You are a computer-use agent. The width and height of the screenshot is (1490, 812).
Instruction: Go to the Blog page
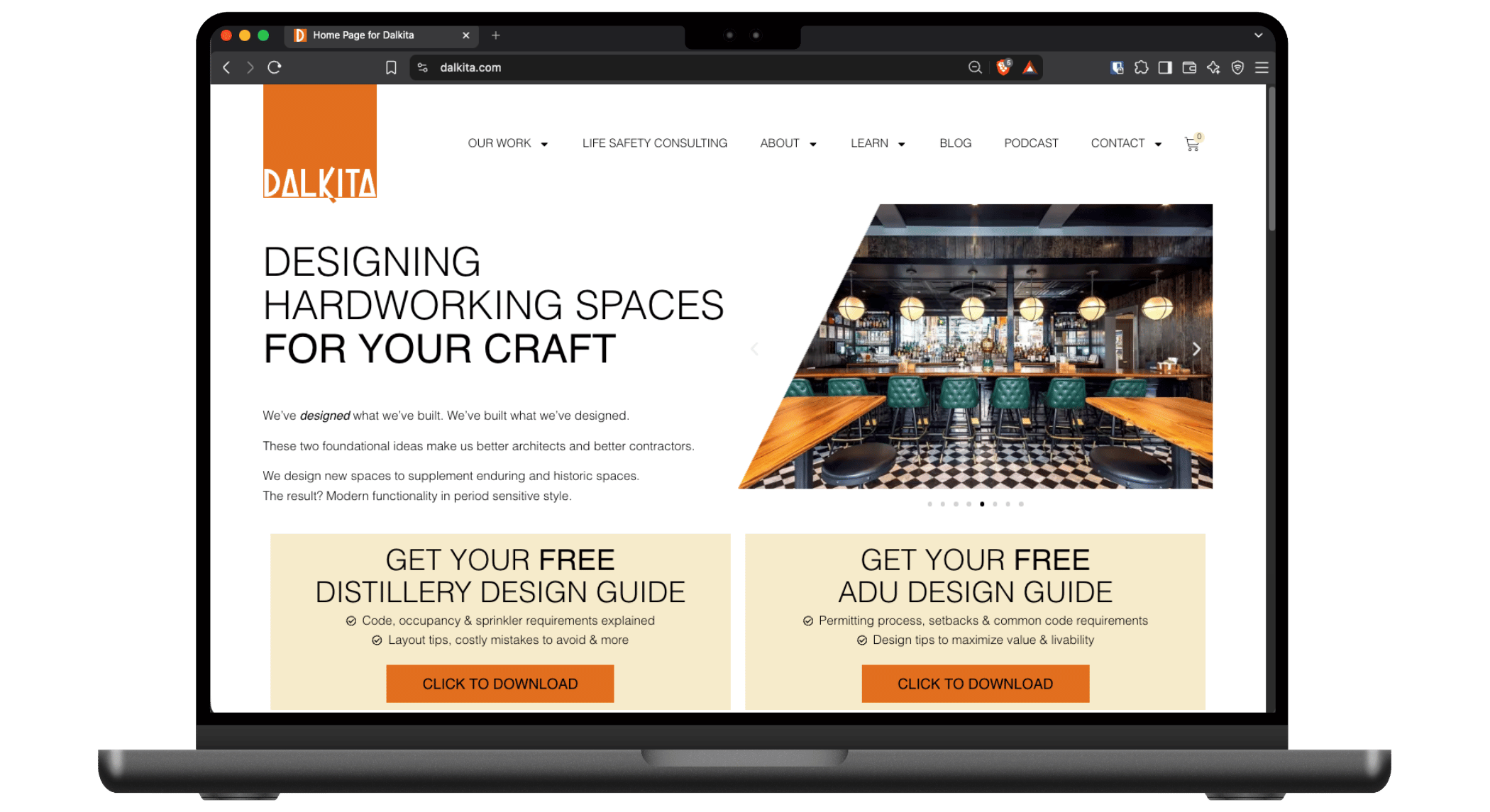(x=955, y=143)
